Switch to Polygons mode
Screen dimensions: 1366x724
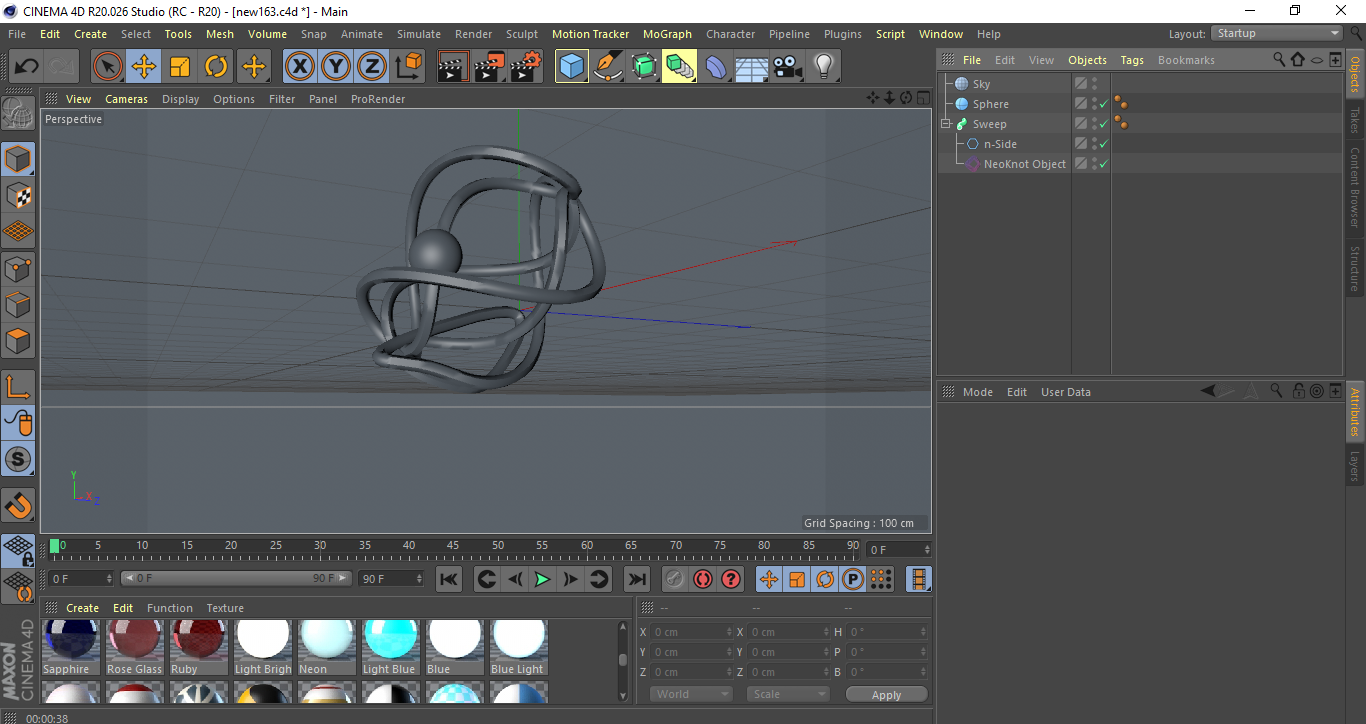pyautogui.click(x=18, y=340)
